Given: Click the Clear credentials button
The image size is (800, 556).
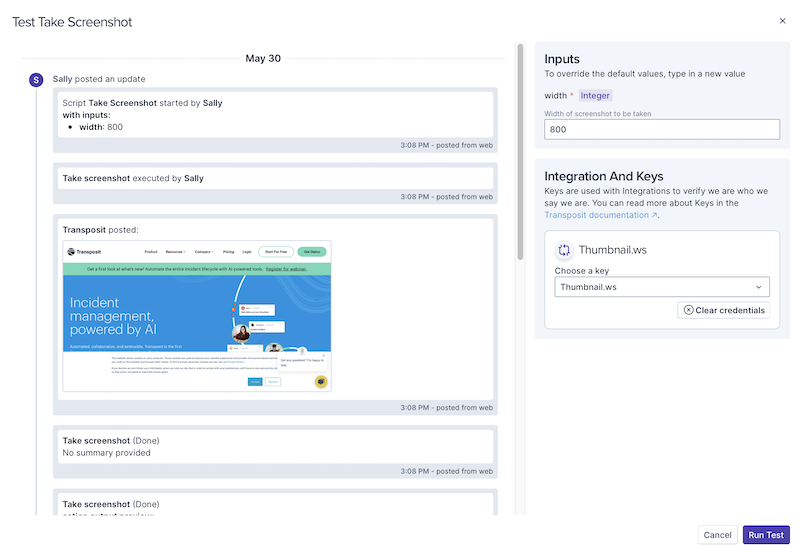Looking at the screenshot, I should click(x=723, y=310).
